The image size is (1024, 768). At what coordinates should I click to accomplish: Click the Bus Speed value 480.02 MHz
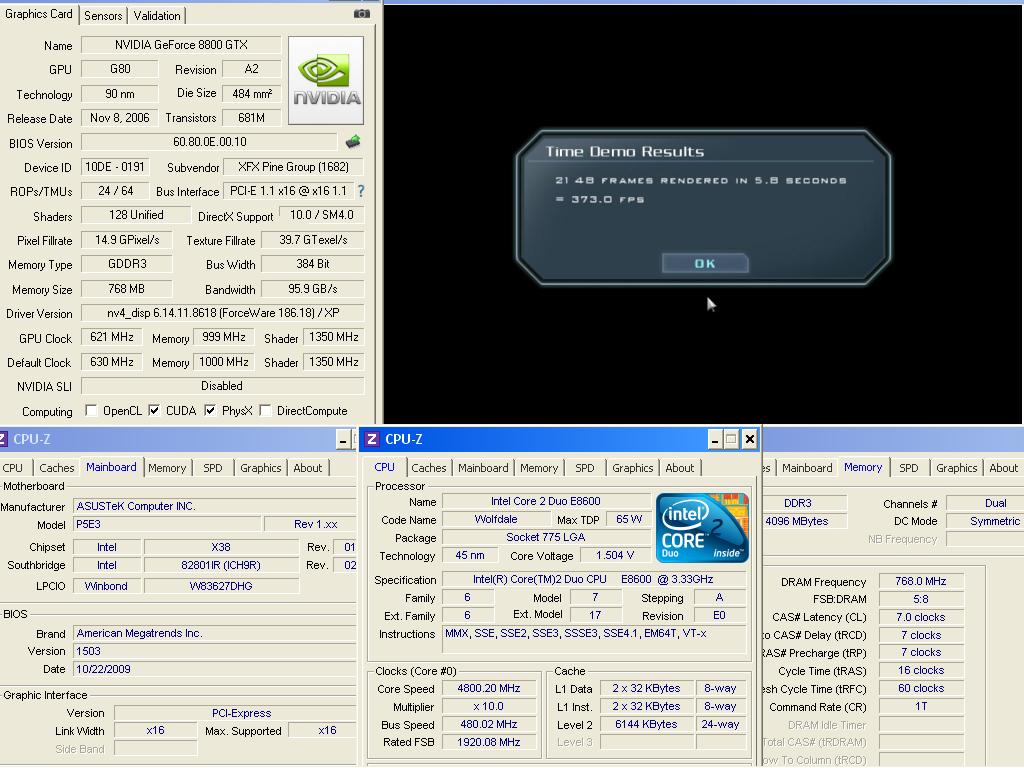coord(488,724)
